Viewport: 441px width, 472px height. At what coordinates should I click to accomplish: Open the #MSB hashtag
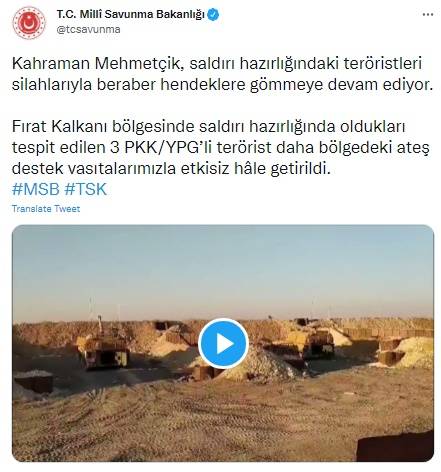click(x=36, y=189)
